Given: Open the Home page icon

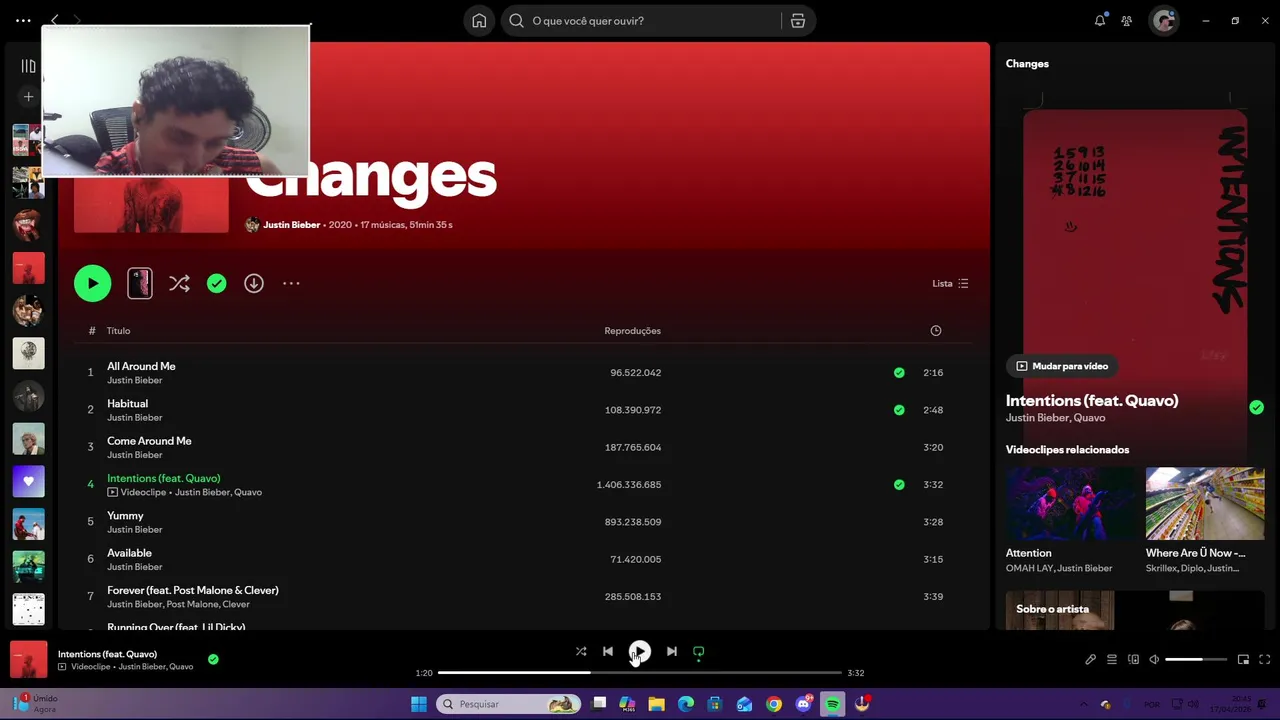Looking at the screenshot, I should coord(479,20).
